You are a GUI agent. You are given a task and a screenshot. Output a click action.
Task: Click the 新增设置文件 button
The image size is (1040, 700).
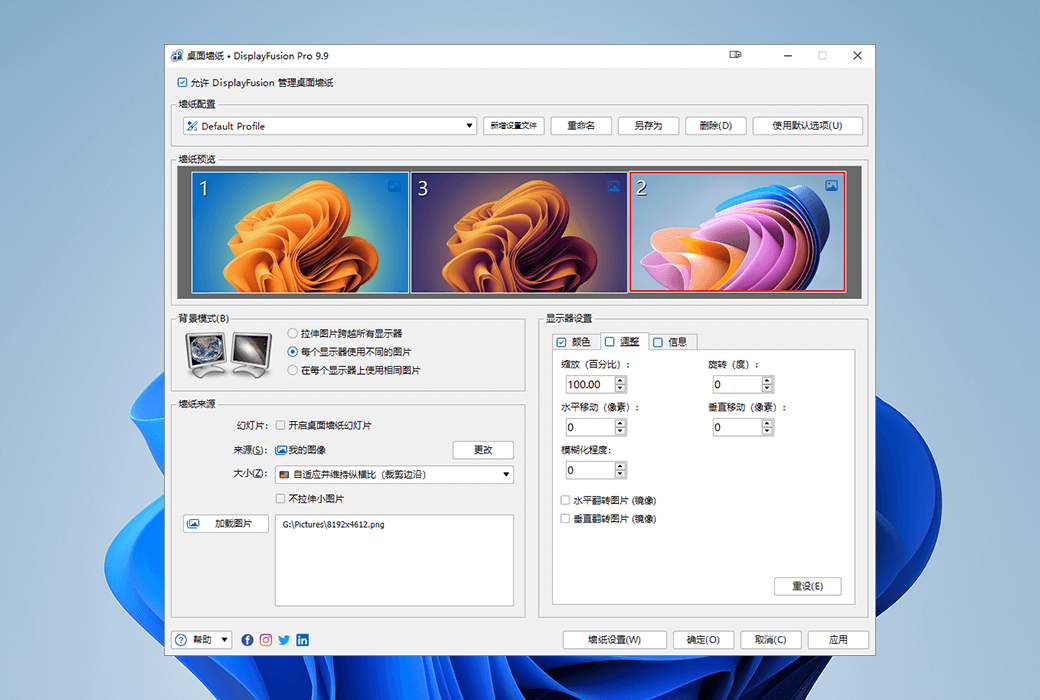[513, 125]
